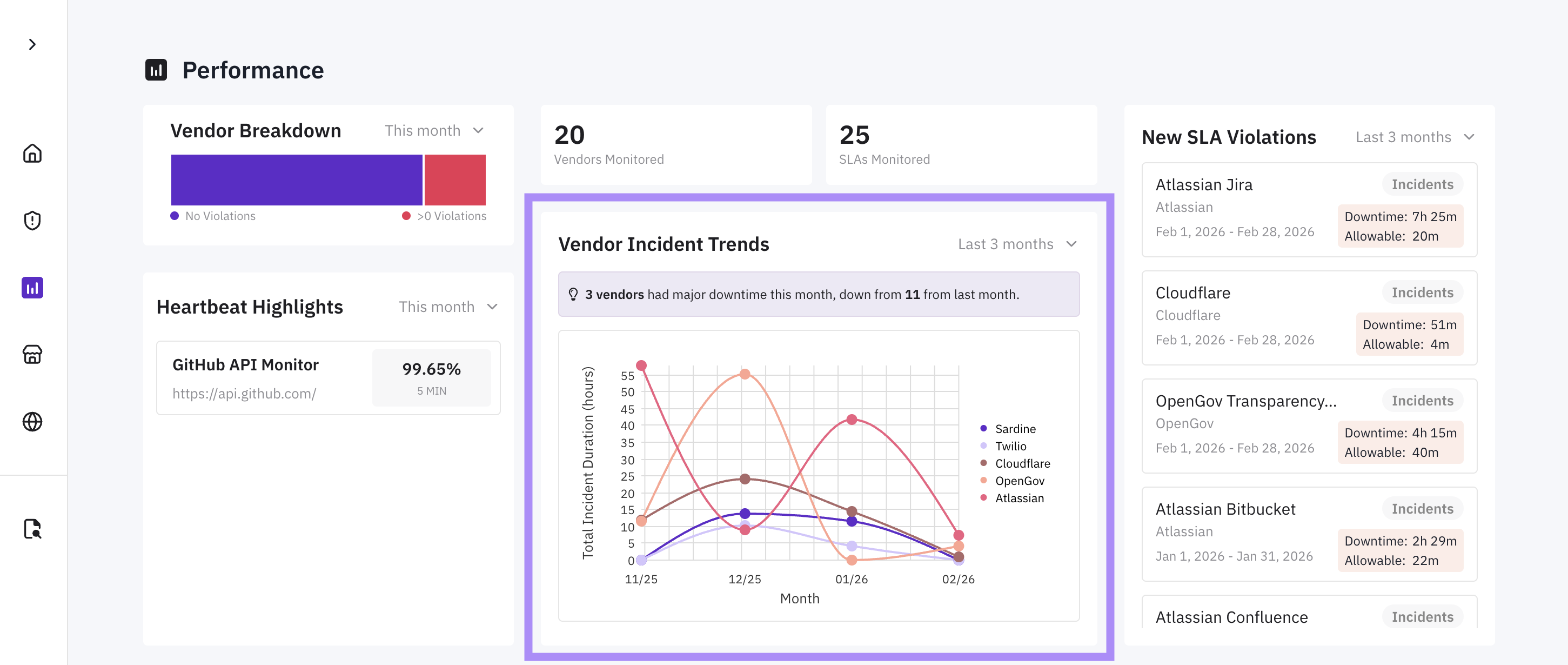Image resolution: width=1568 pixels, height=665 pixels.
Task: Toggle the Atlassian series in the chart legend
Action: point(1019,498)
